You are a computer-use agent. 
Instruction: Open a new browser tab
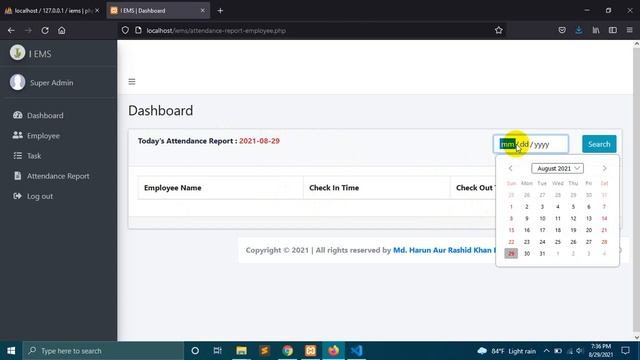point(220,11)
